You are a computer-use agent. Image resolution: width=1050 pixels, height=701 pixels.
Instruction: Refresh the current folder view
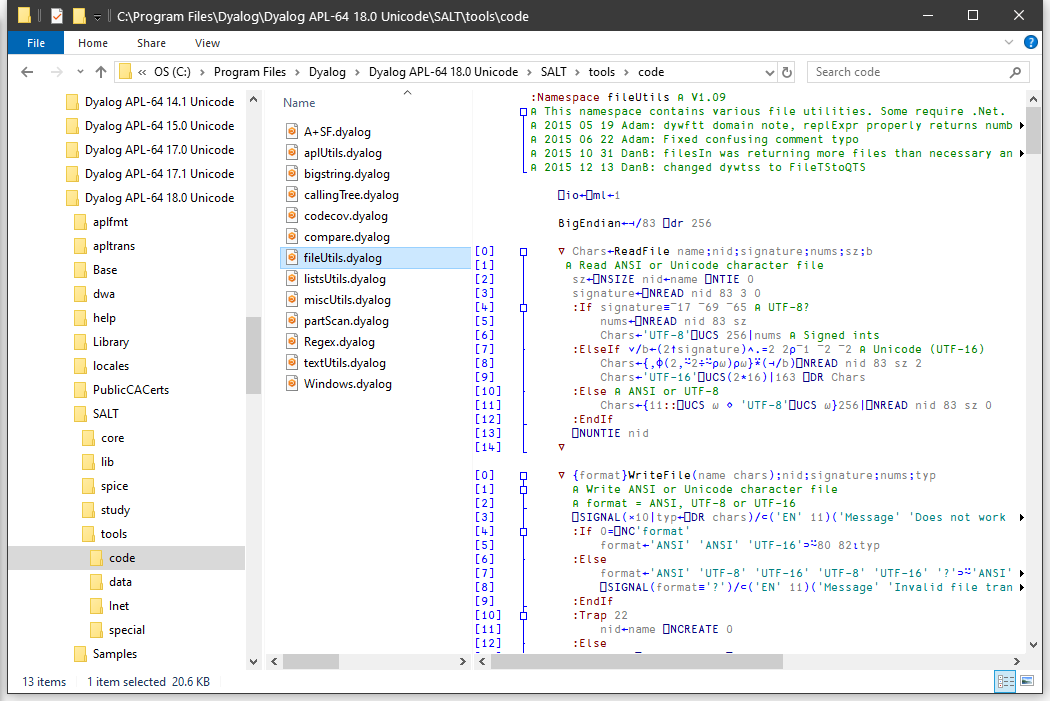[788, 72]
